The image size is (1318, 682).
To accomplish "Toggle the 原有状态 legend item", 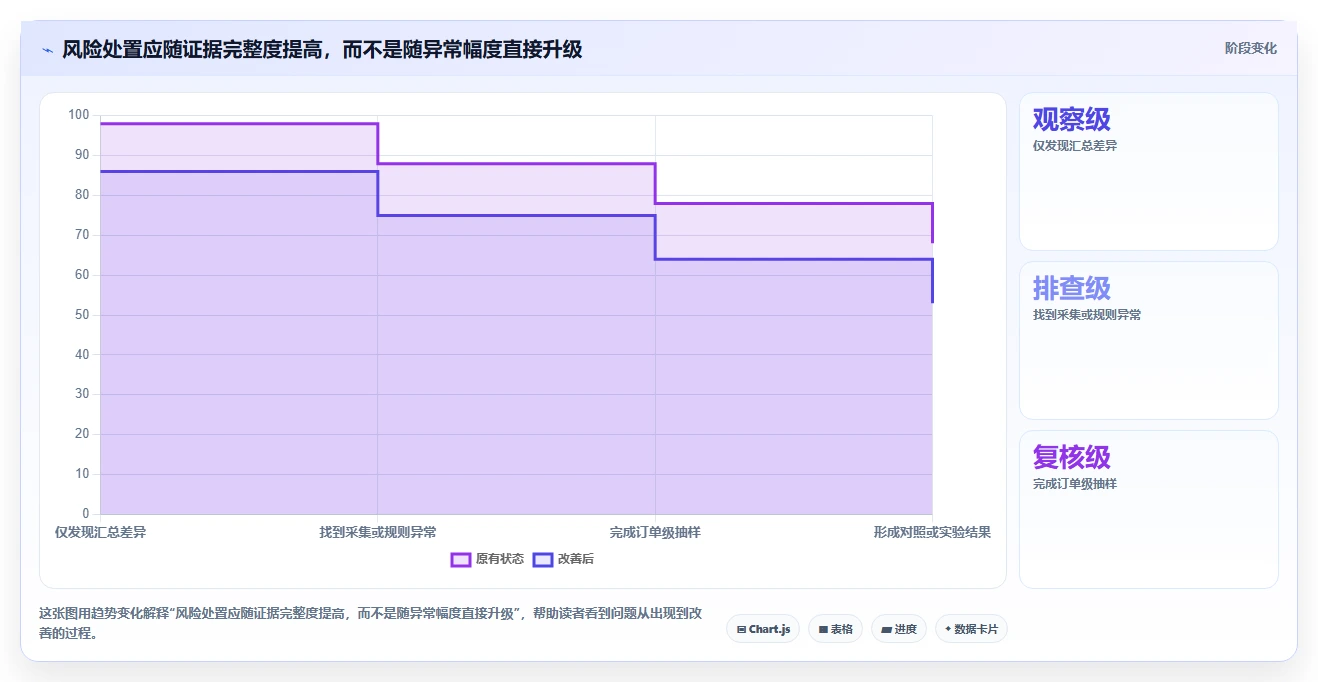I will (x=487, y=559).
